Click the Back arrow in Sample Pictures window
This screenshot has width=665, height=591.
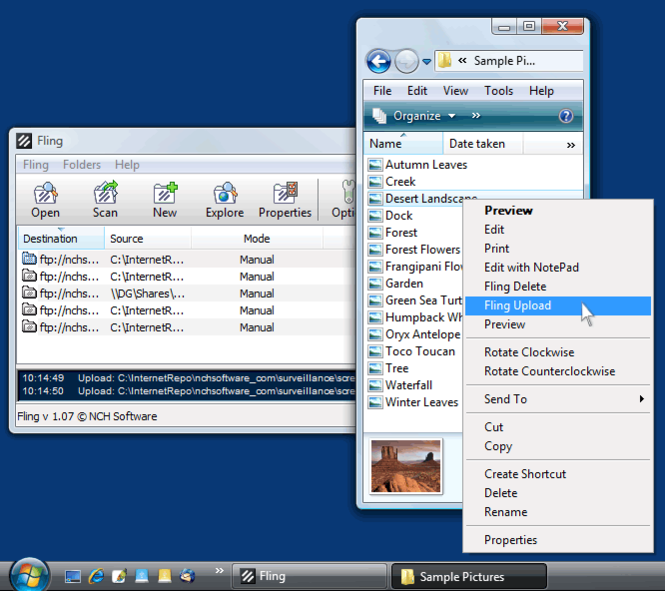click(x=378, y=61)
